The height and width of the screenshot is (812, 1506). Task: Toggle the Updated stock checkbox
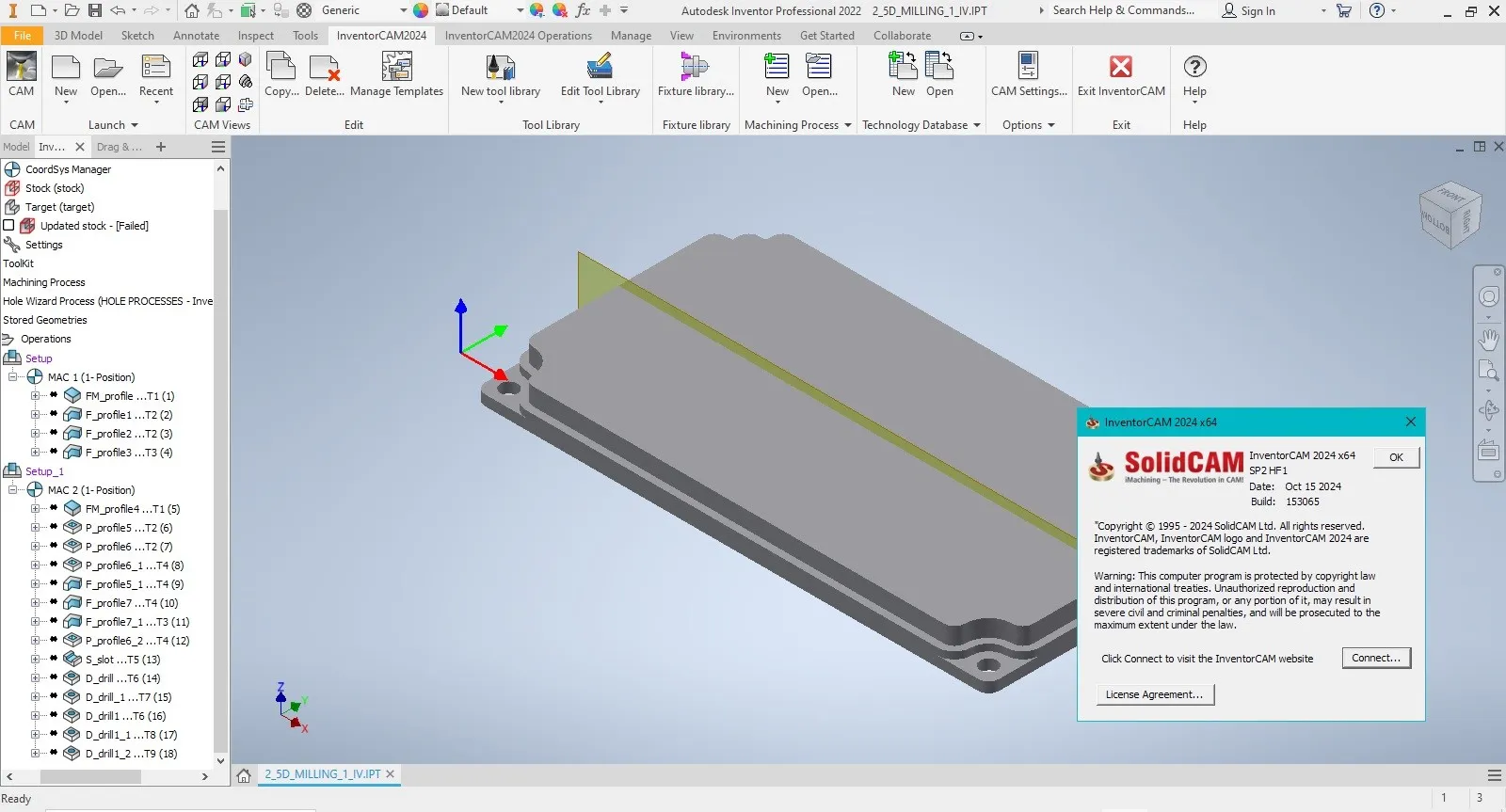[x=9, y=226]
